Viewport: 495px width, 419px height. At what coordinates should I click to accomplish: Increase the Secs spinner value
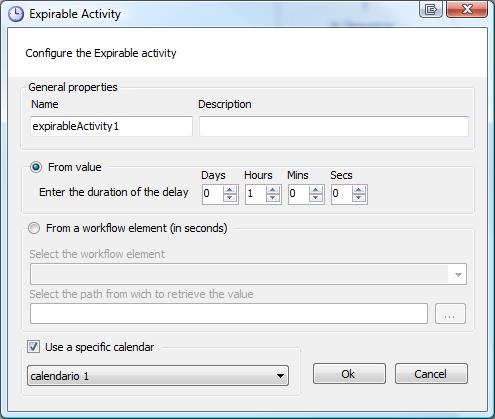point(359,190)
